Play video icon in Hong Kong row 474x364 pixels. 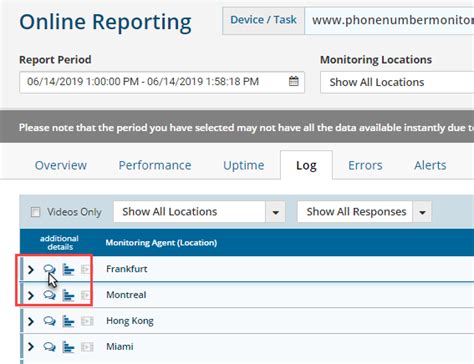tap(87, 321)
